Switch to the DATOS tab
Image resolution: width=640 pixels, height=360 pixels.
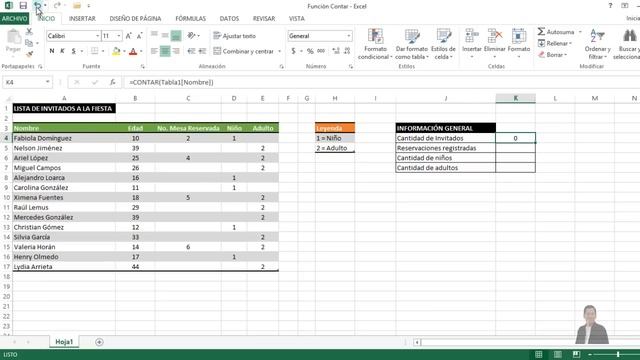tap(229, 19)
